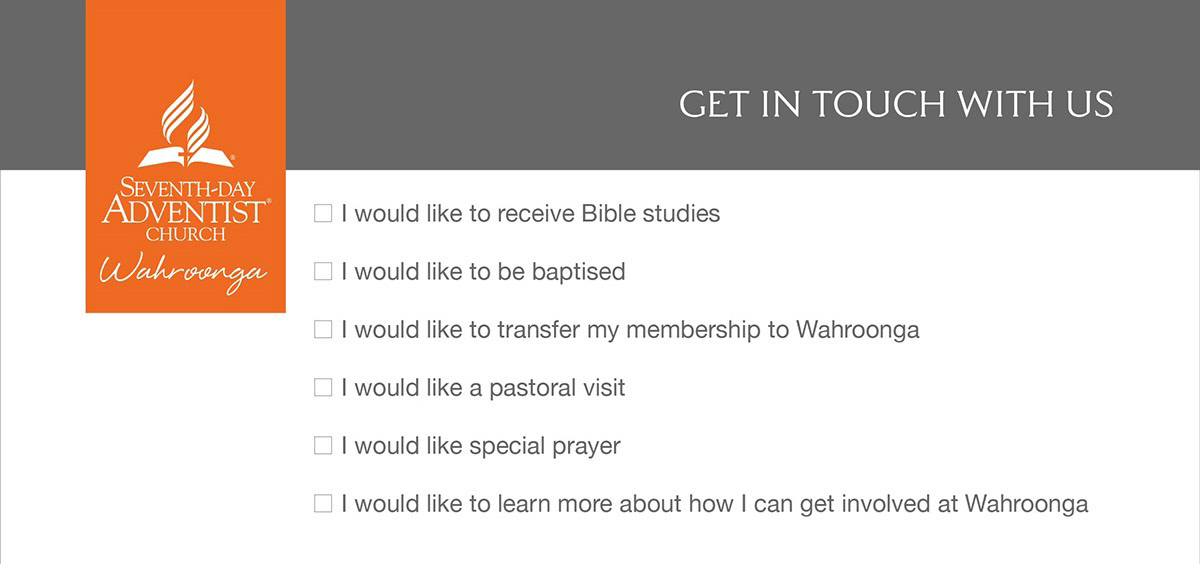Click the 'I would like to be baptised' text

pos(483,271)
